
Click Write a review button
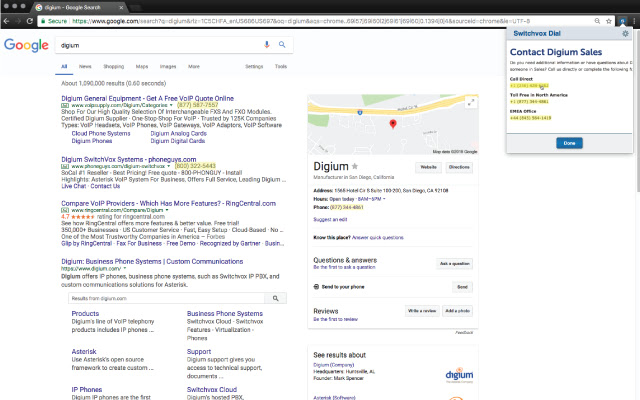click(x=422, y=311)
